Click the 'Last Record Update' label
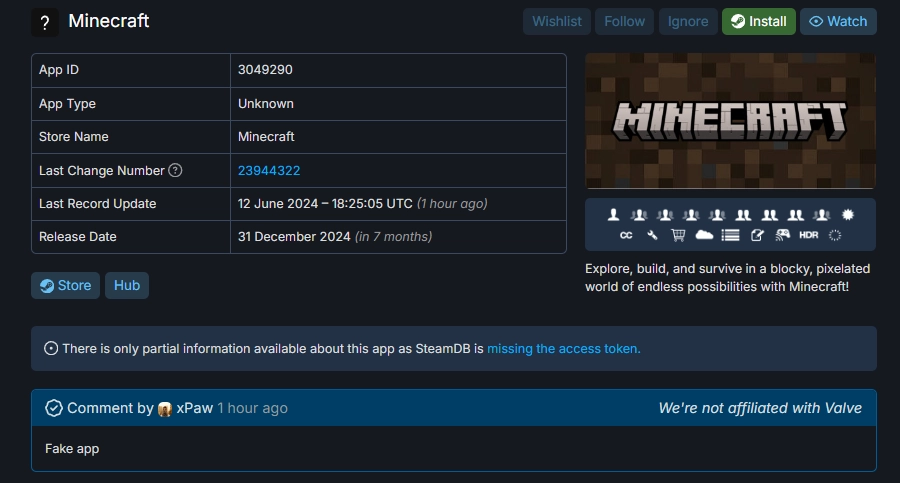This screenshot has width=900, height=483. point(98,204)
